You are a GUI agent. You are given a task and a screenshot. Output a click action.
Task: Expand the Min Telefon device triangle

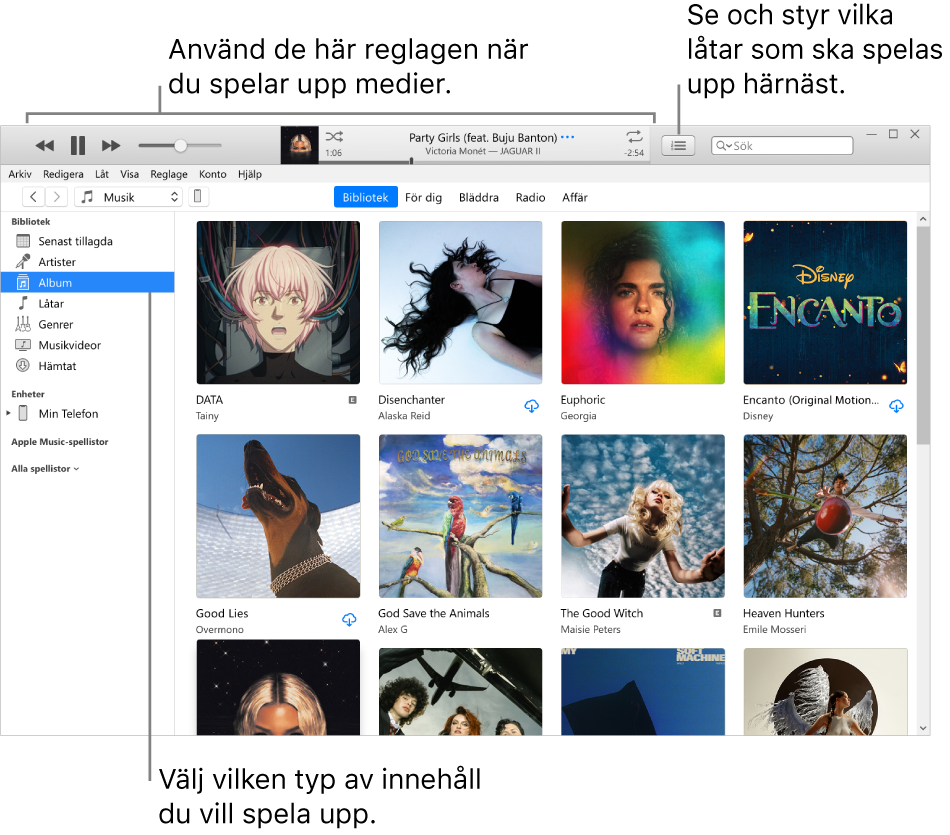[x=8, y=413]
